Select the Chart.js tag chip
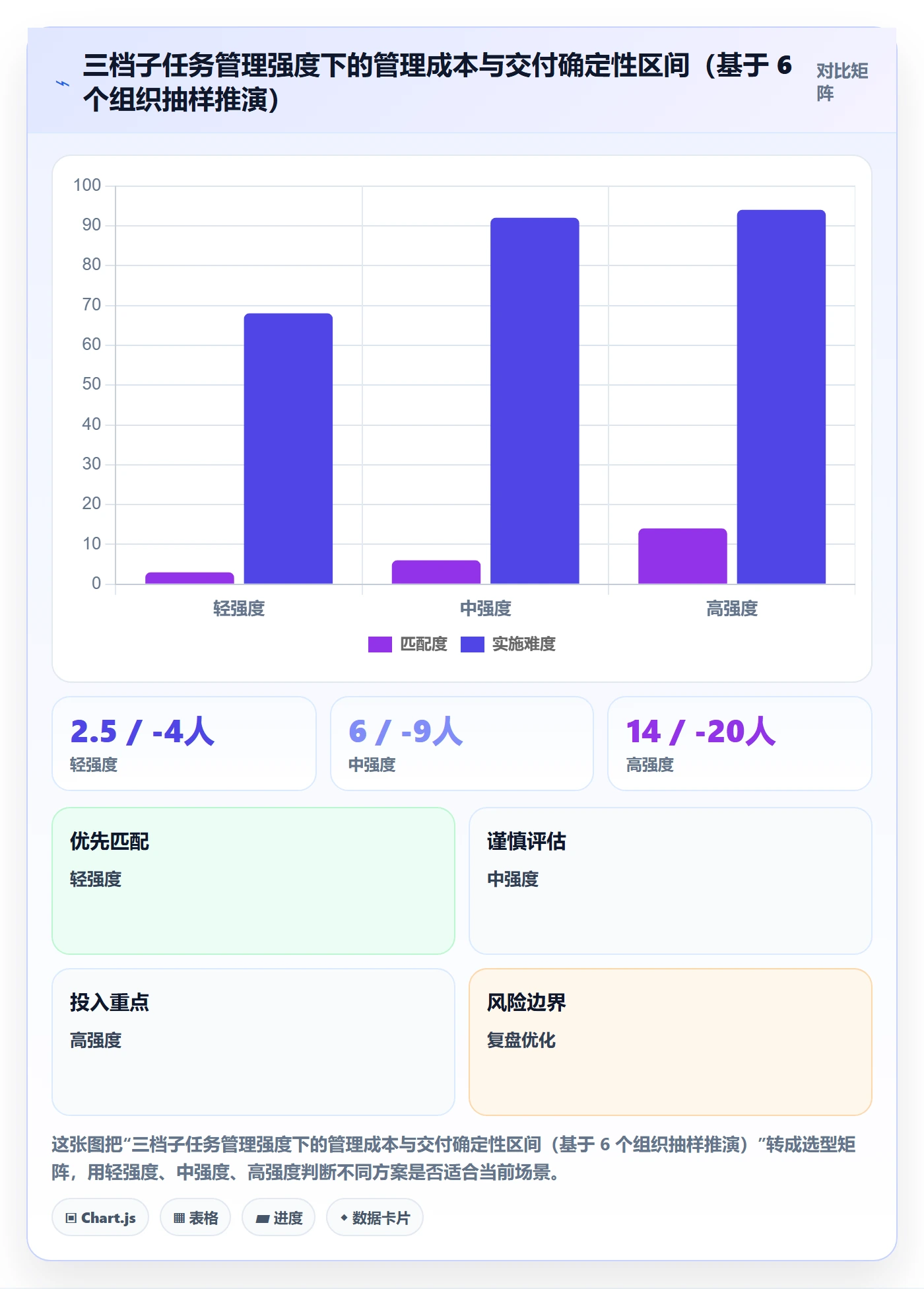 tap(100, 1218)
